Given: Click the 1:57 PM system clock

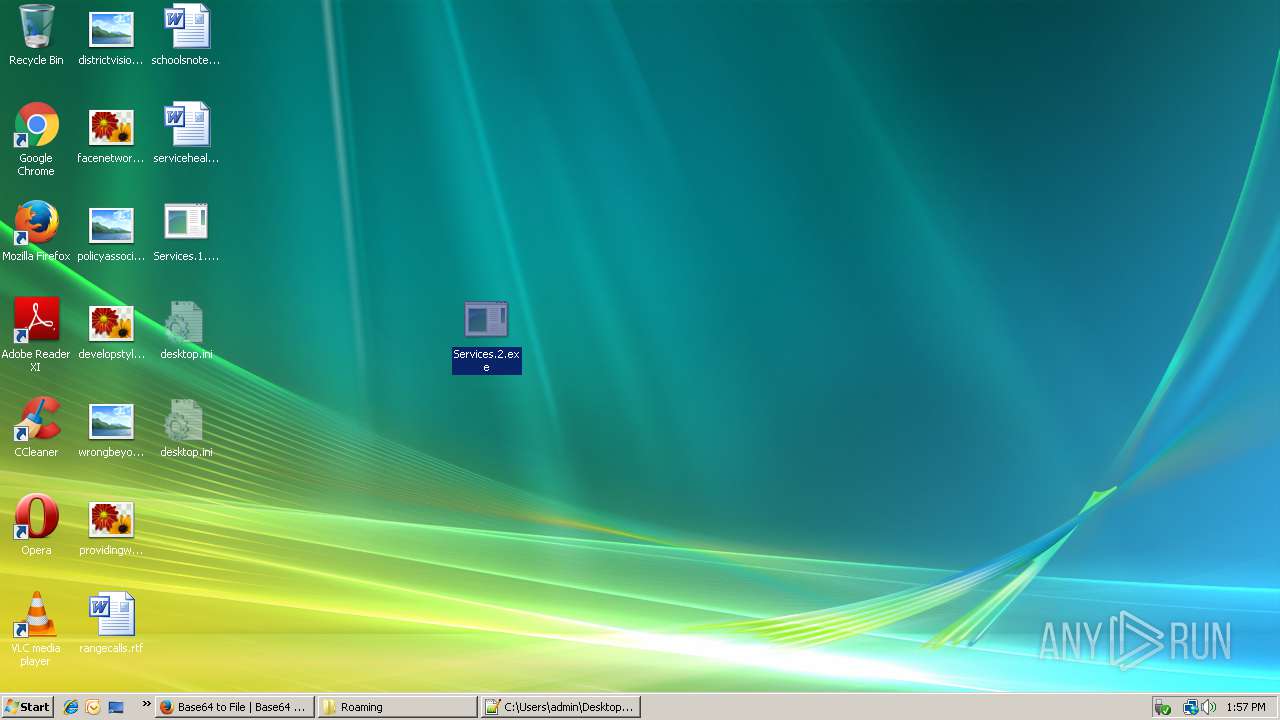Looking at the screenshot, I should pos(1246,707).
